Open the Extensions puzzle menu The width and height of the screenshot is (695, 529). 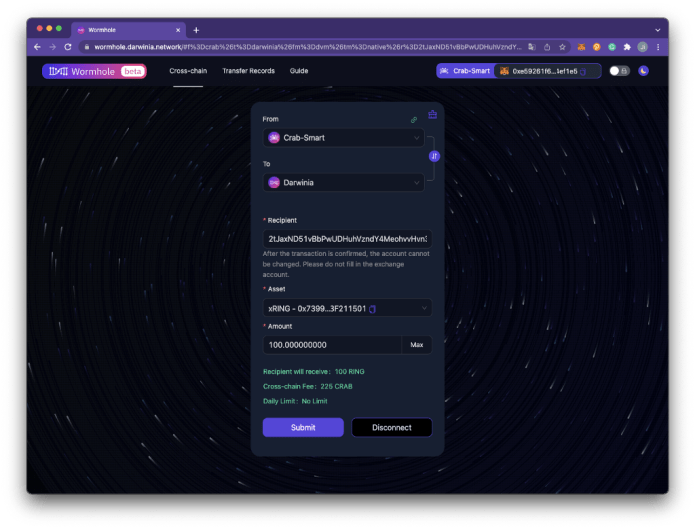click(x=627, y=47)
